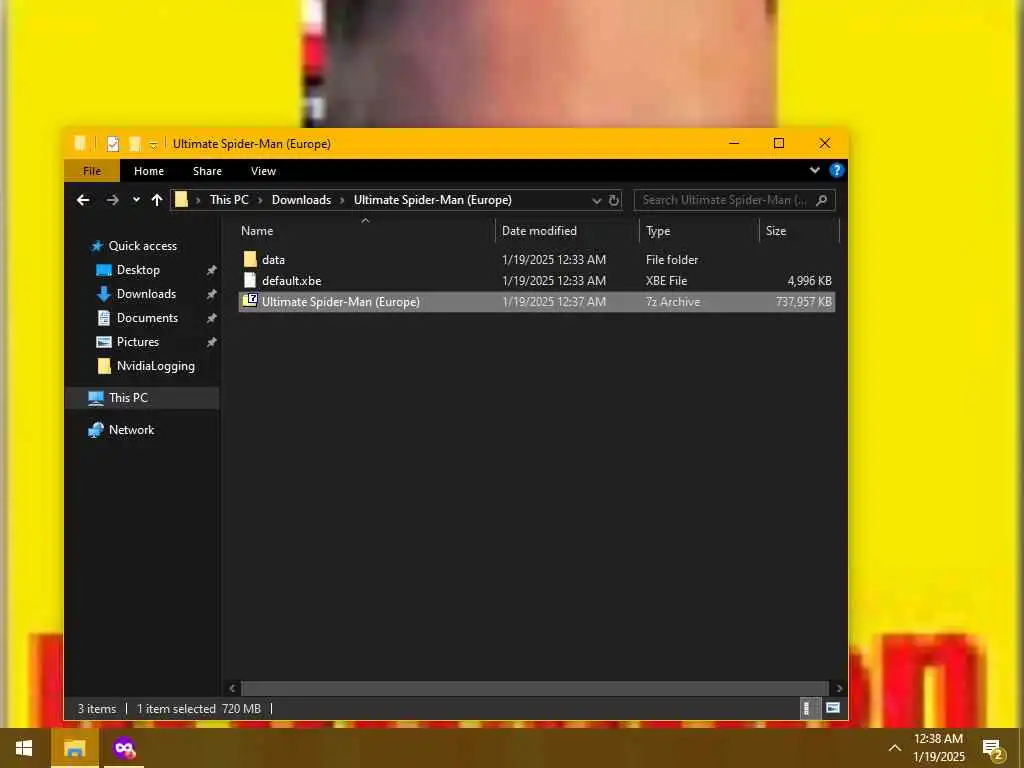1024x768 pixels.
Task: Click the pin icon next to Pictures
Action: 211,342
